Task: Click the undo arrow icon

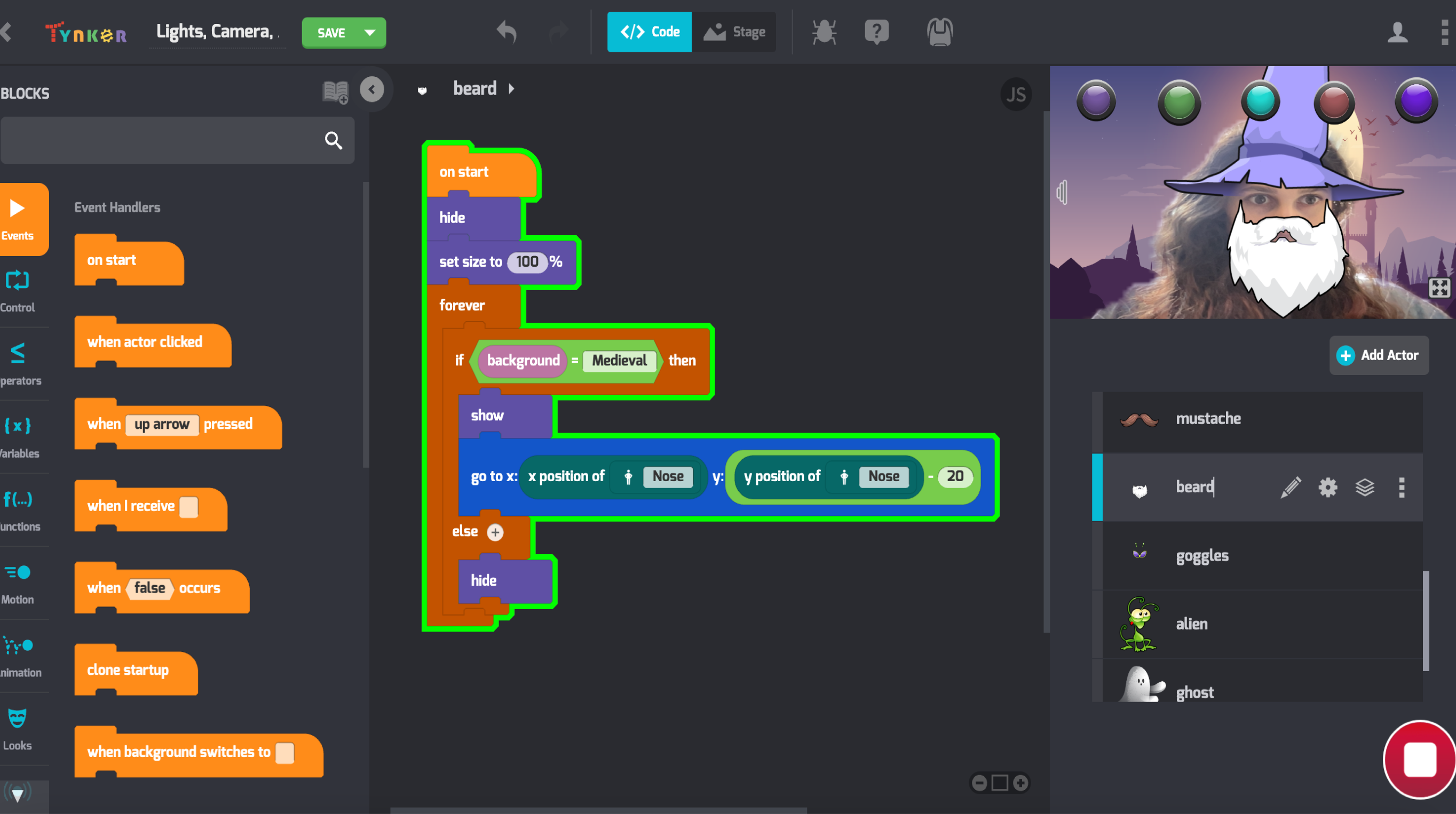Action: [507, 32]
